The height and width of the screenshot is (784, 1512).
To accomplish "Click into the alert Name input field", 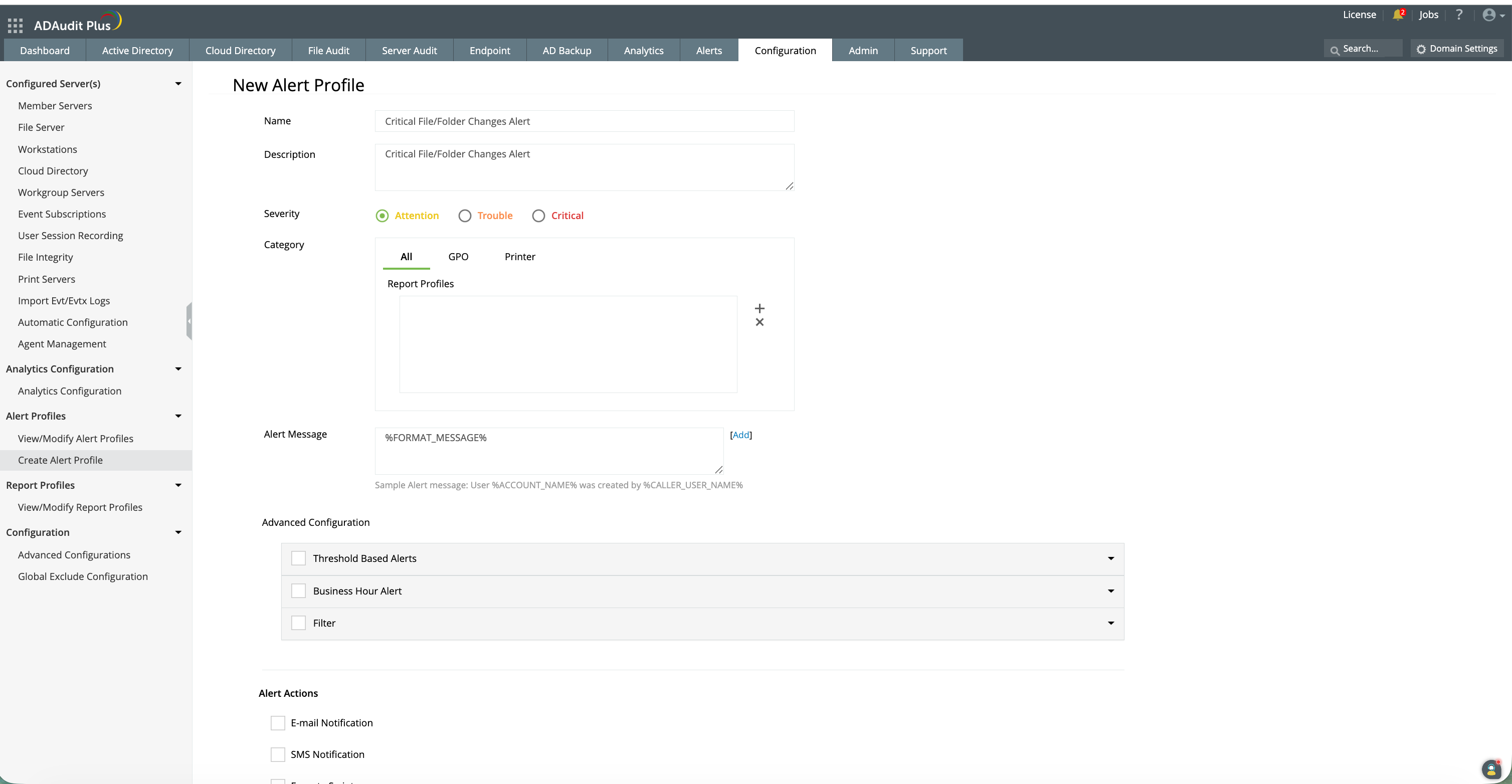I will coord(584,121).
